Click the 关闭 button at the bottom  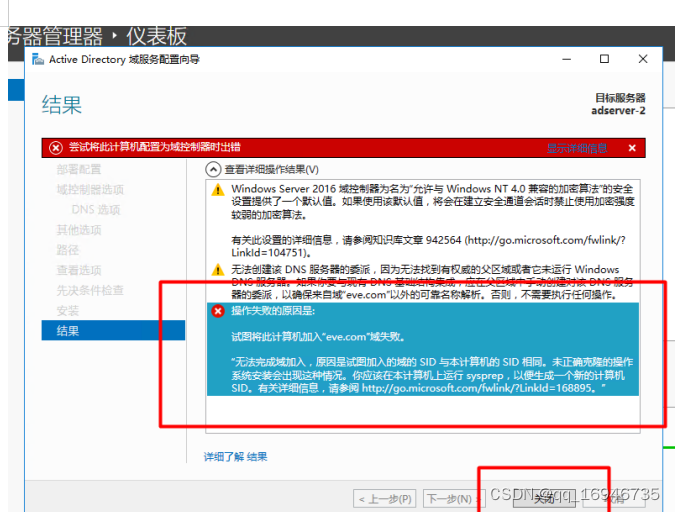coord(545,499)
